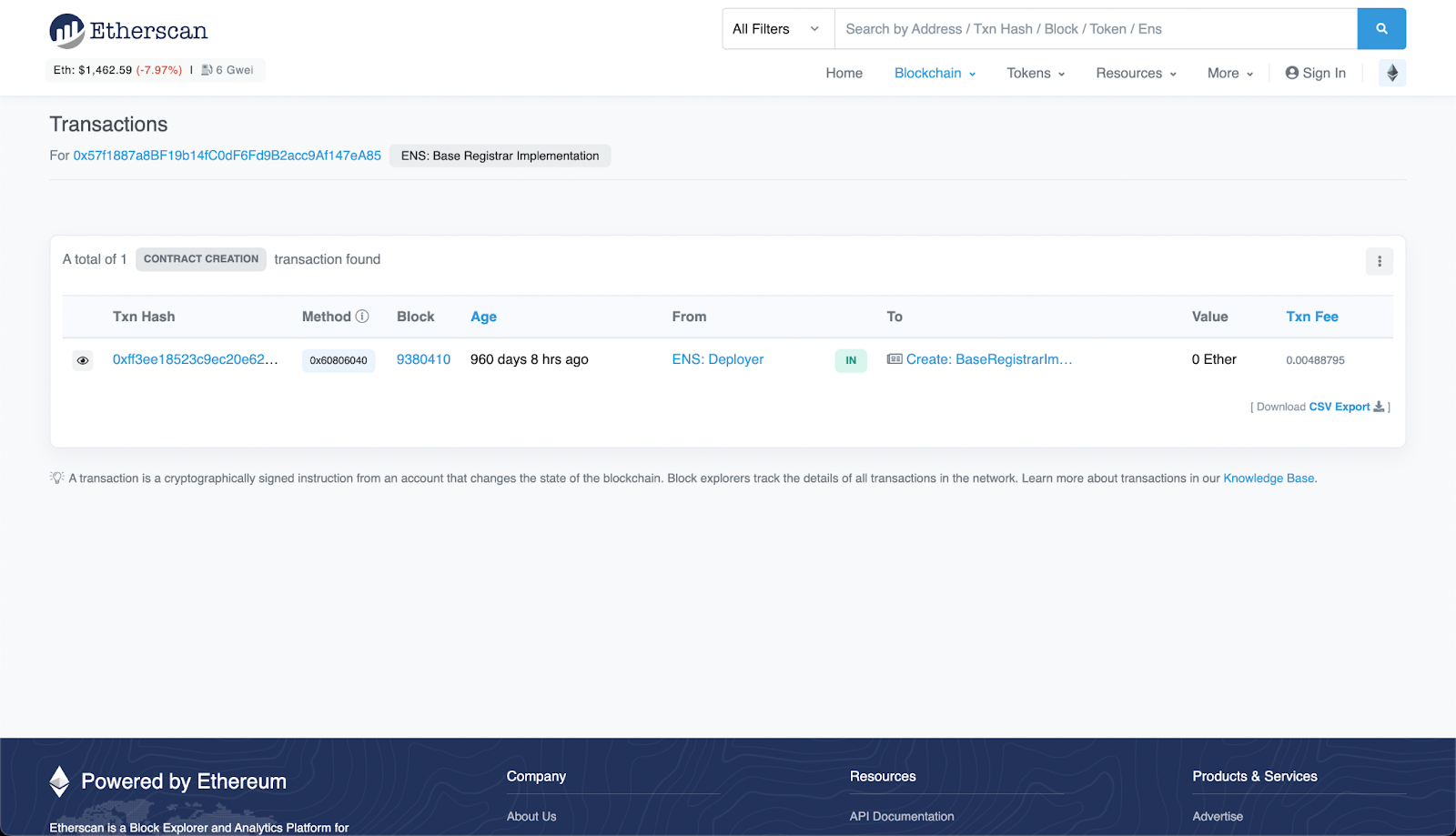Screen dimensions: 1456x836
Task: Open API Documentation footer link
Action: (x=902, y=816)
